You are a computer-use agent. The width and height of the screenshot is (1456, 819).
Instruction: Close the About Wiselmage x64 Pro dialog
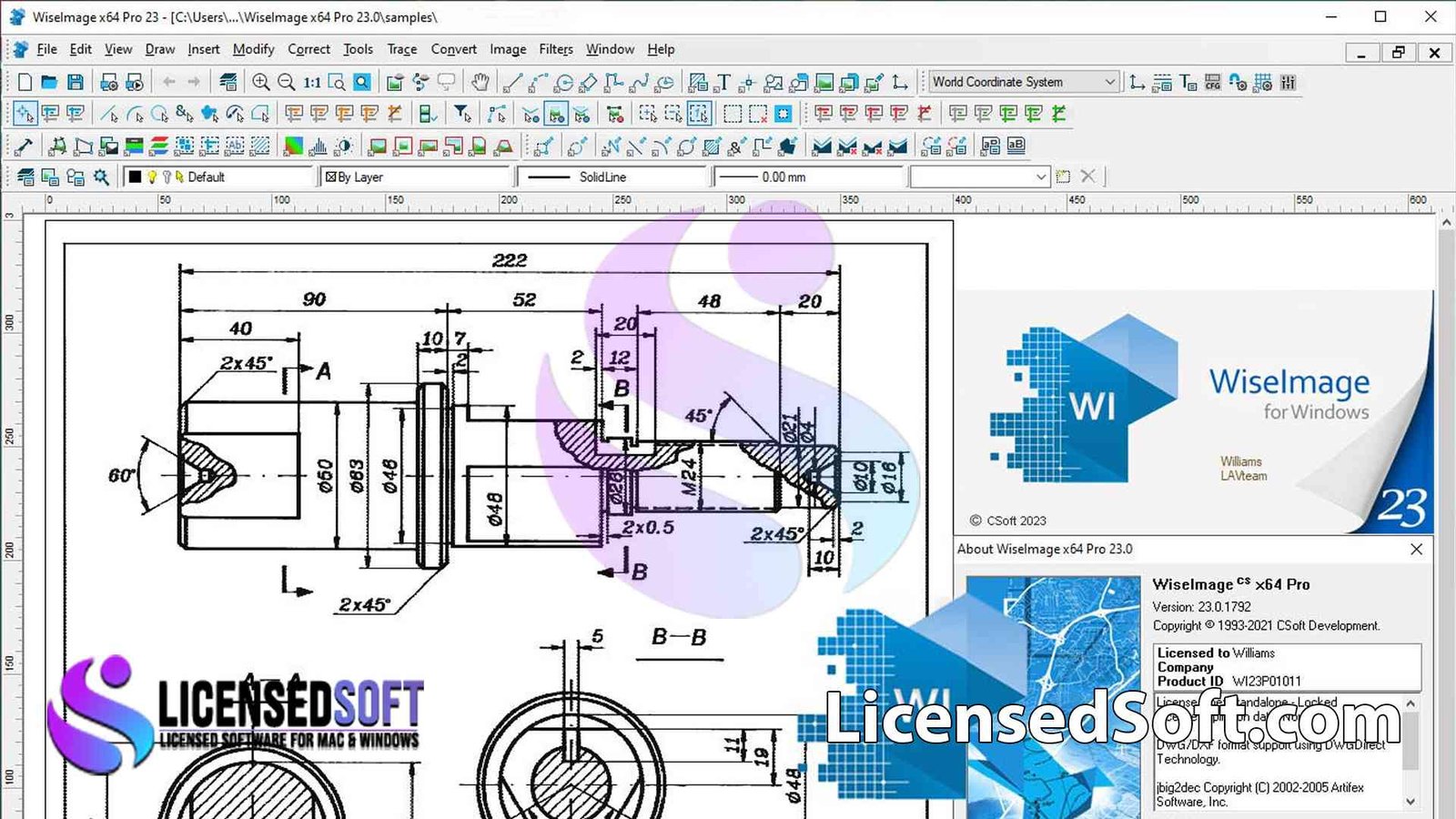coord(1416,549)
